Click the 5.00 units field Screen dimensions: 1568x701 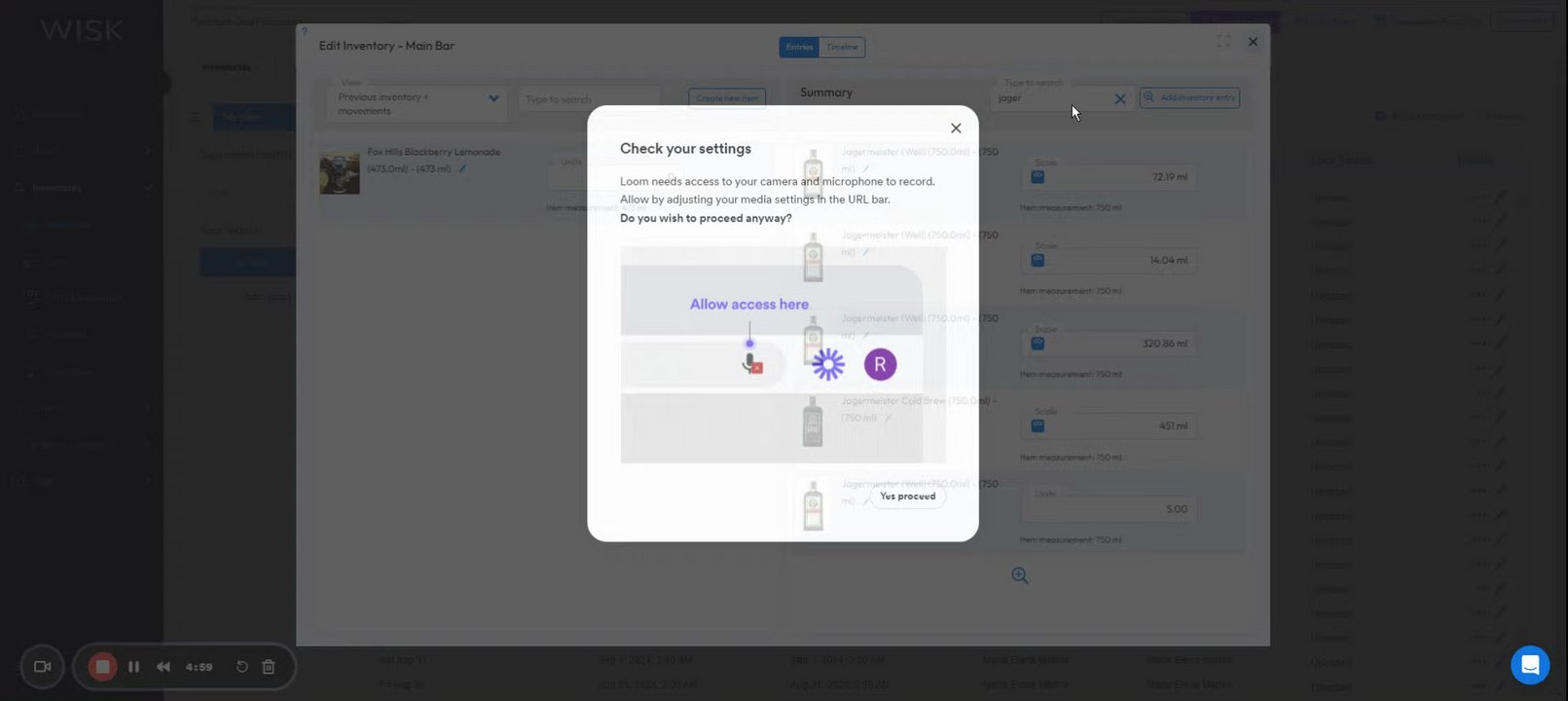[x=1110, y=508]
